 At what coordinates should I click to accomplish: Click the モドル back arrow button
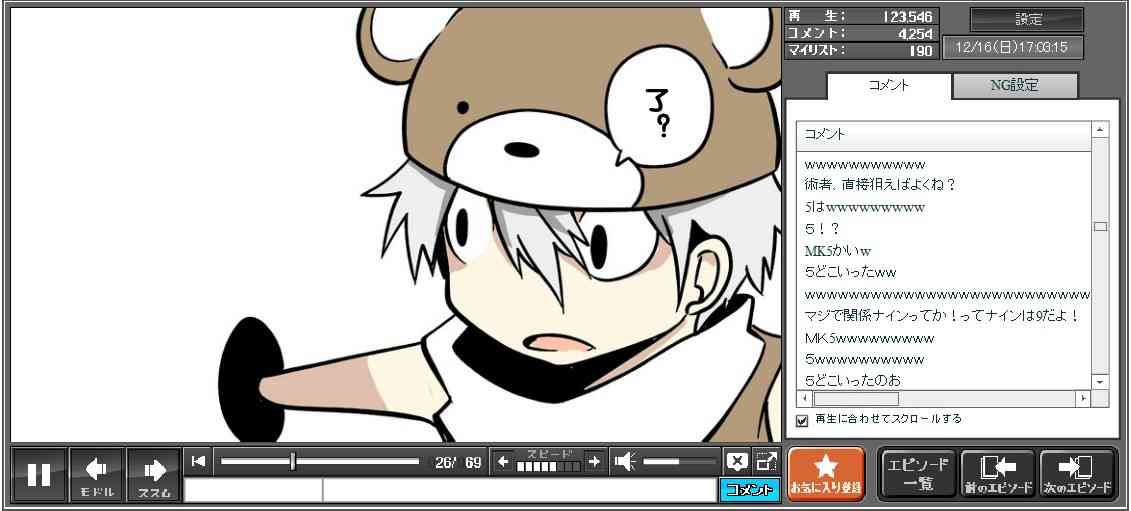(x=96, y=474)
